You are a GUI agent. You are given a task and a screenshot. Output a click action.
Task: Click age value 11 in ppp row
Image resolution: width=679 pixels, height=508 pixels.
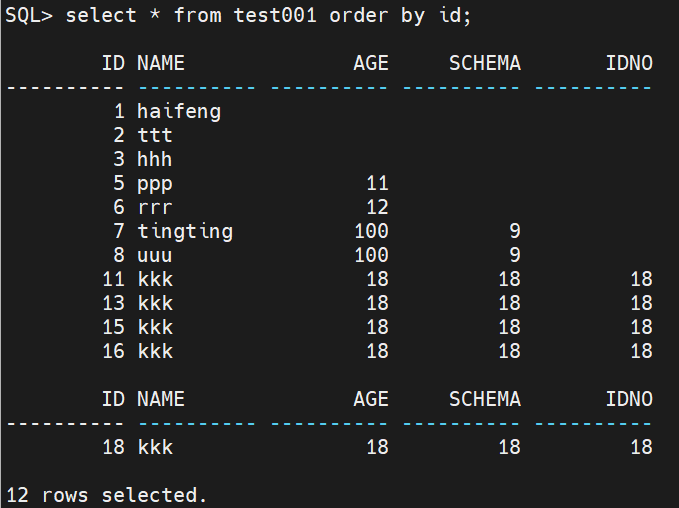(377, 183)
